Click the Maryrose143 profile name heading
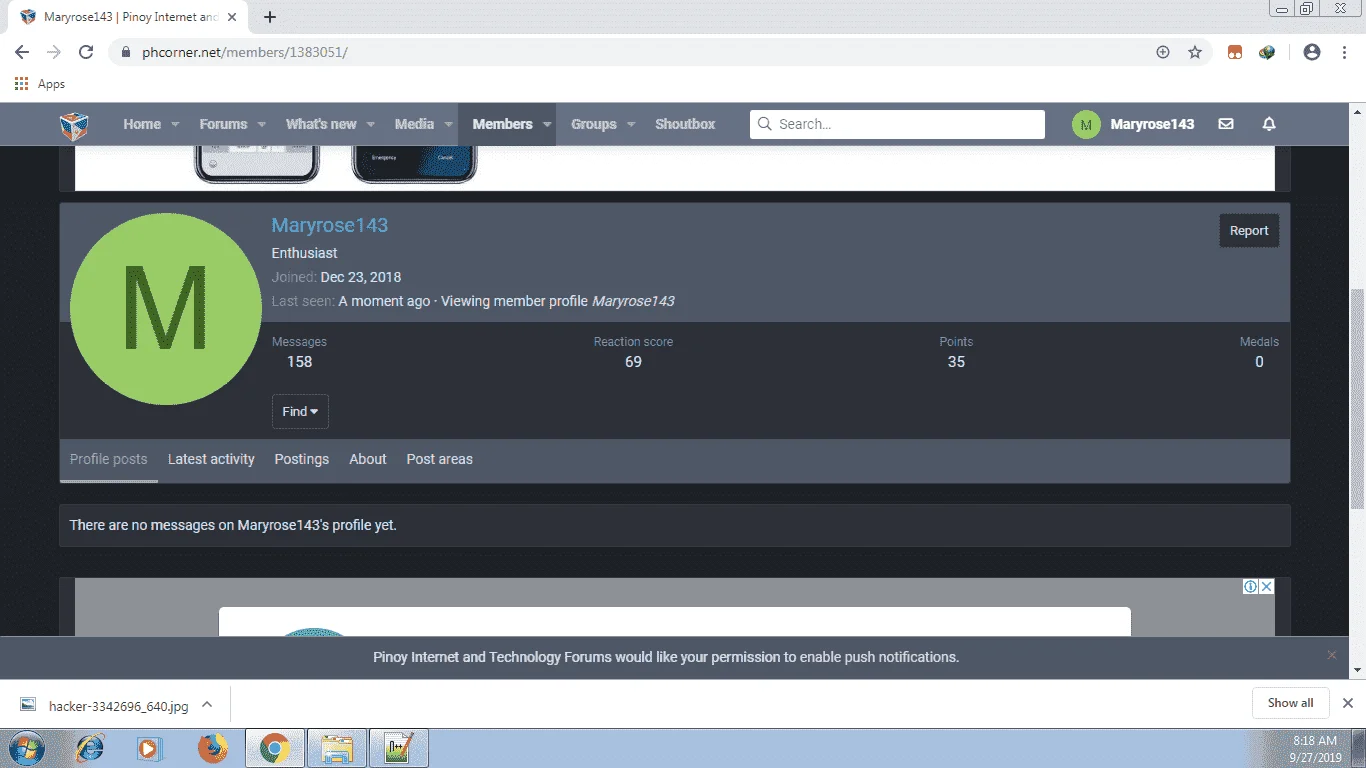1366x768 pixels. 330,225
